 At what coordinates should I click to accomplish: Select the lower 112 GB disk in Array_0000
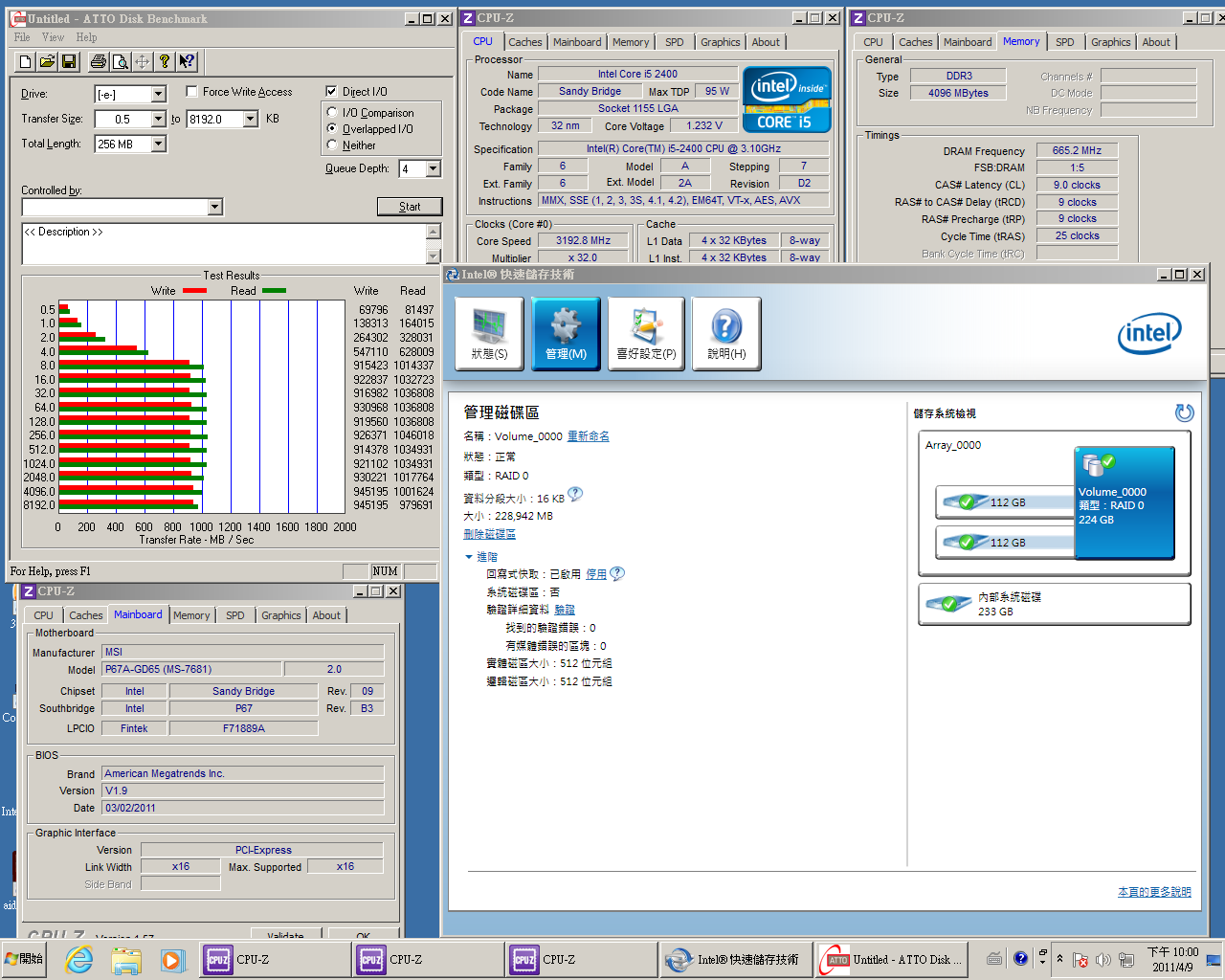[1005, 542]
